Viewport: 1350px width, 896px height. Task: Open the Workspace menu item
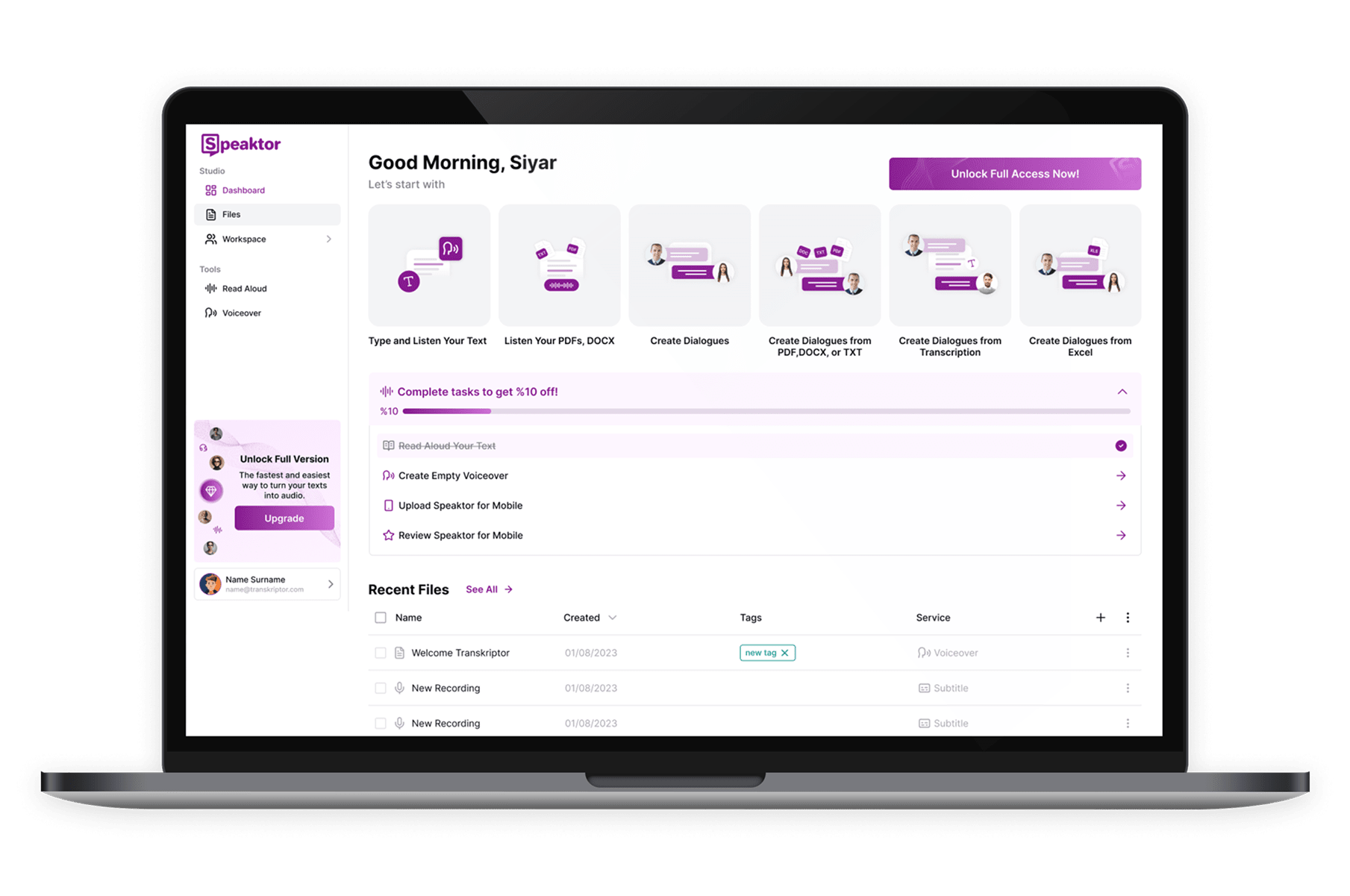pos(266,239)
